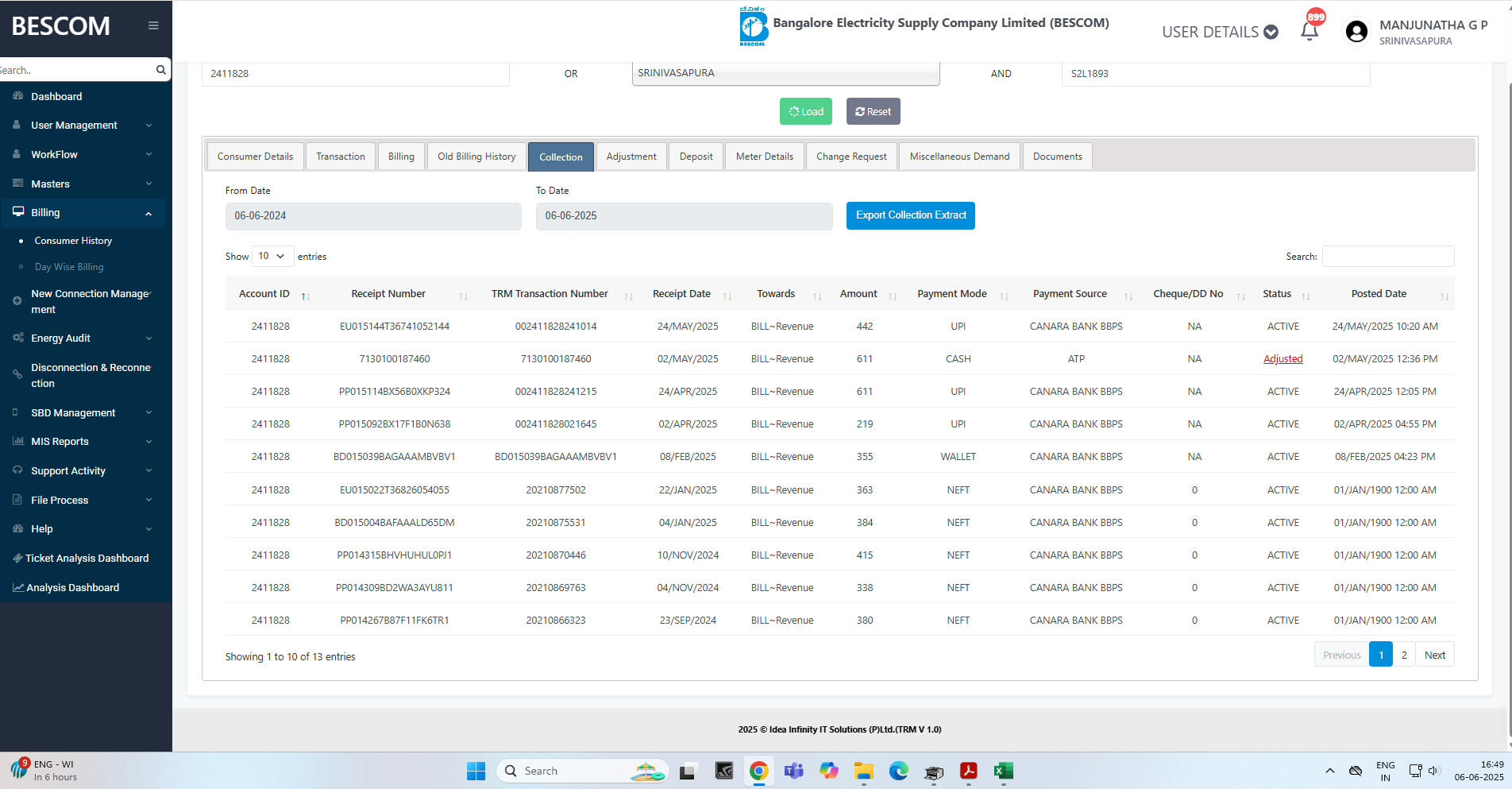Go to page 2 of entries
This screenshot has height=789, width=1512.
(1404, 655)
